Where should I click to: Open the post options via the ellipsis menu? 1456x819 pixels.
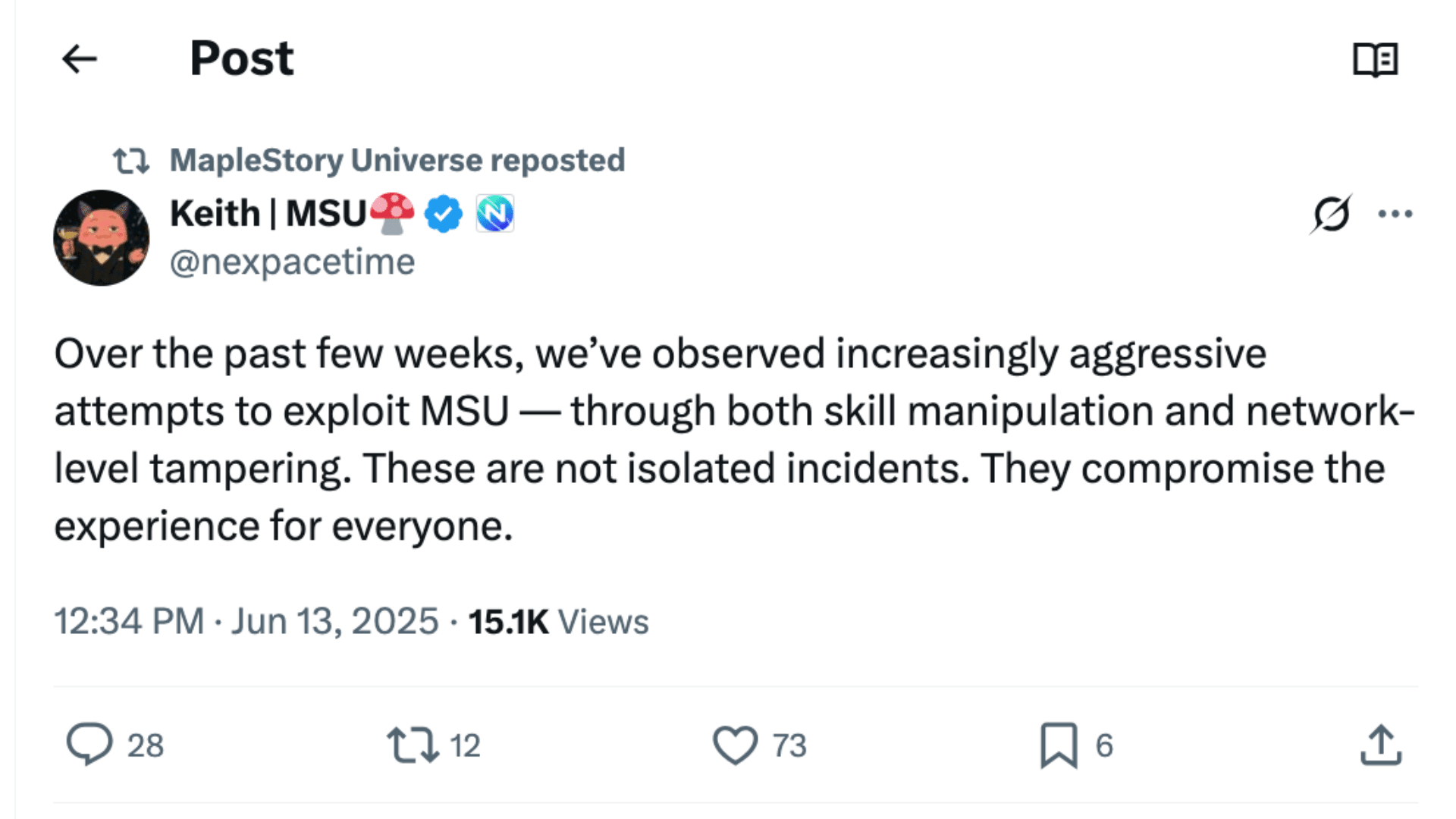click(1394, 215)
